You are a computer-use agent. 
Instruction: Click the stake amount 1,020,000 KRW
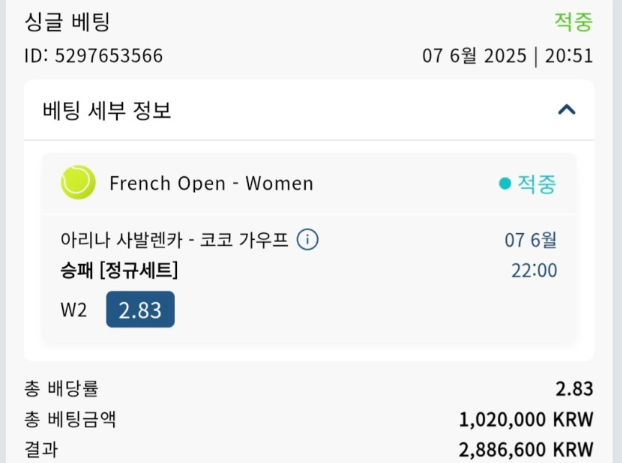pos(526,419)
